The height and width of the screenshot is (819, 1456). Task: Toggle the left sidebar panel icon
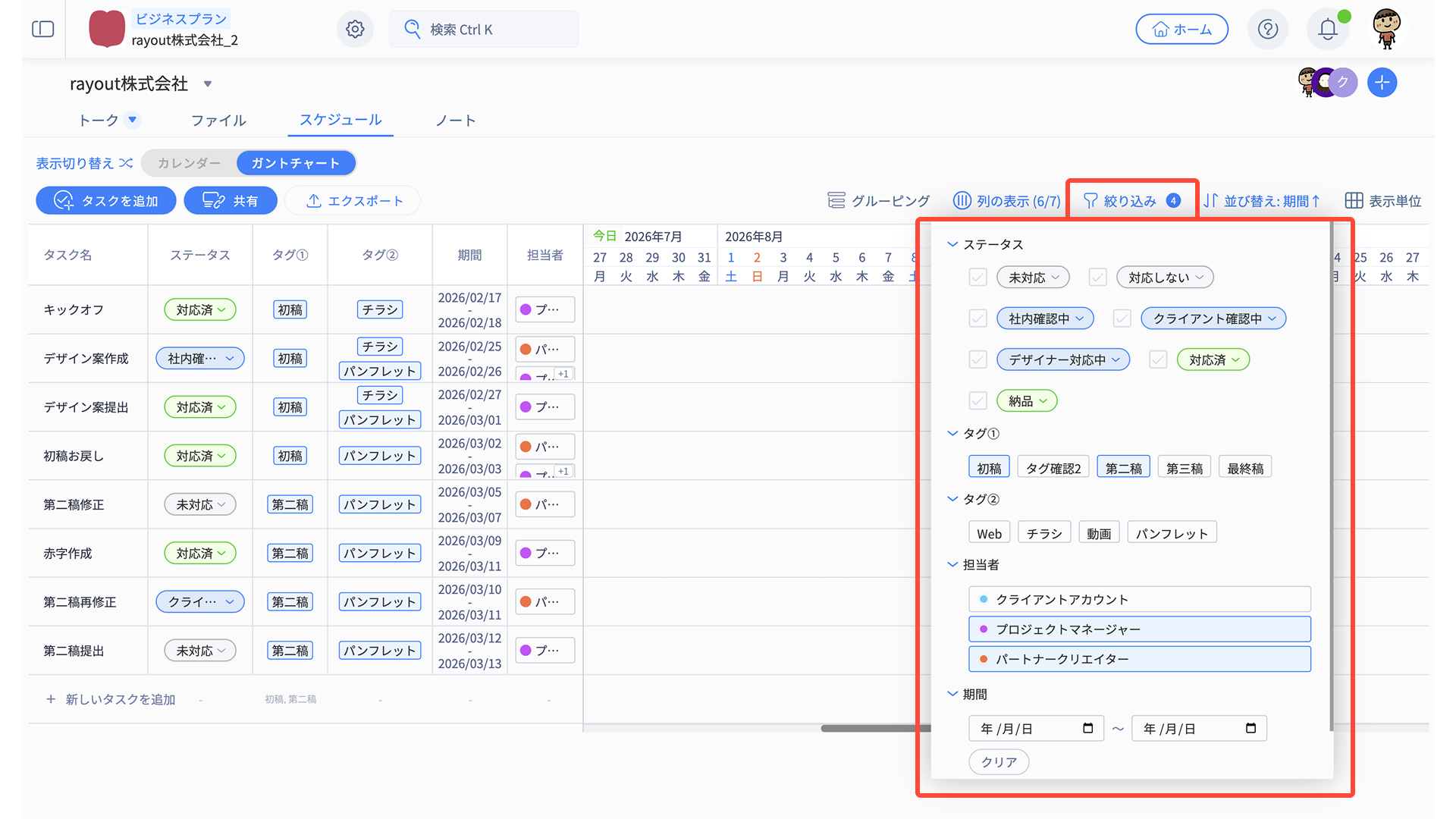[43, 30]
